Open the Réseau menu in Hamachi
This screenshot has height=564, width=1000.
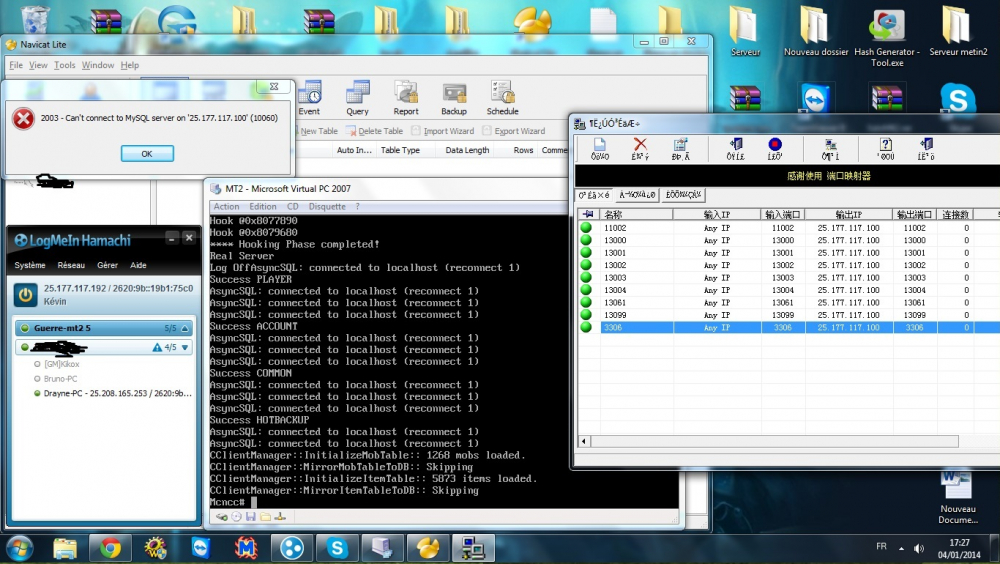[71, 265]
